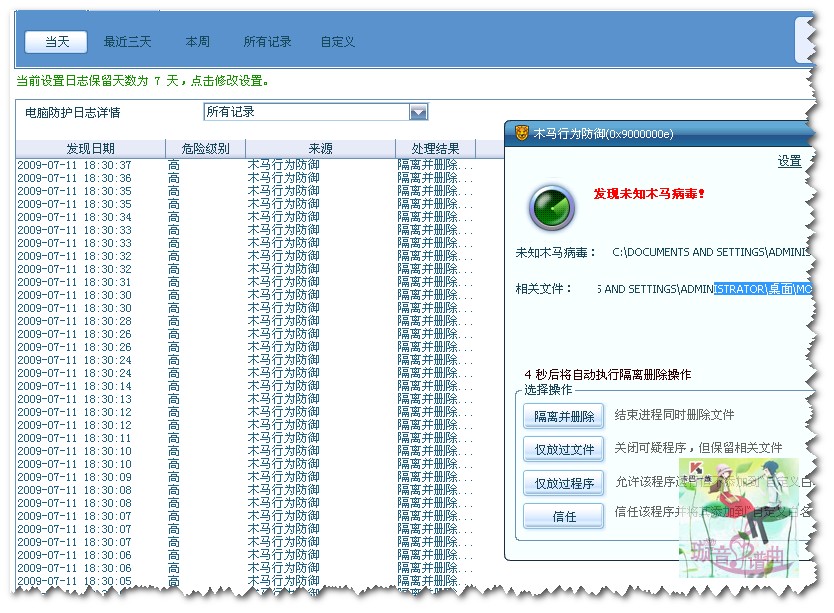834x613 pixels.
Task: Click the 仅放过文件 button
Action: tap(564, 450)
